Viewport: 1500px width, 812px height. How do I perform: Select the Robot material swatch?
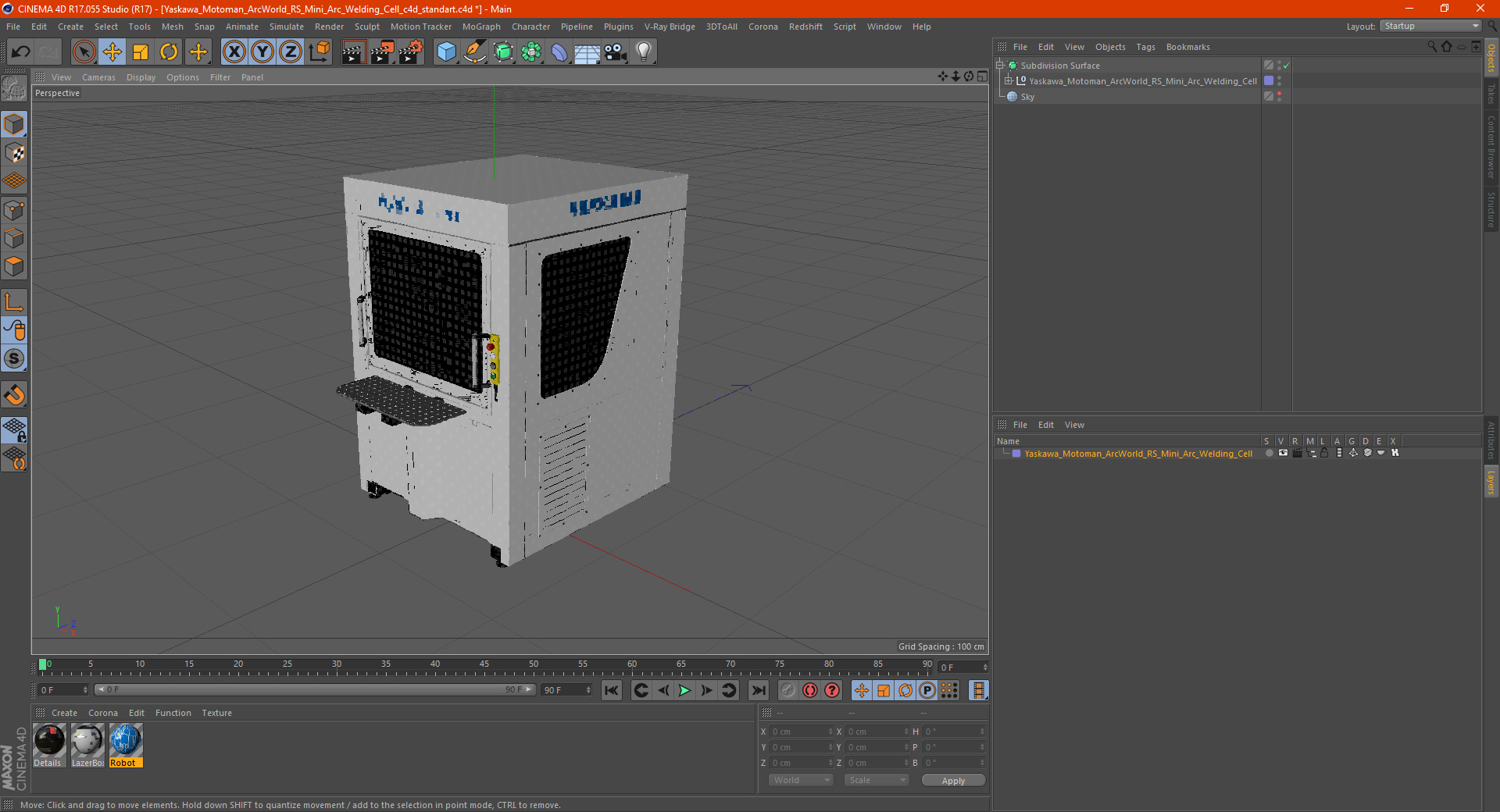pyautogui.click(x=126, y=746)
